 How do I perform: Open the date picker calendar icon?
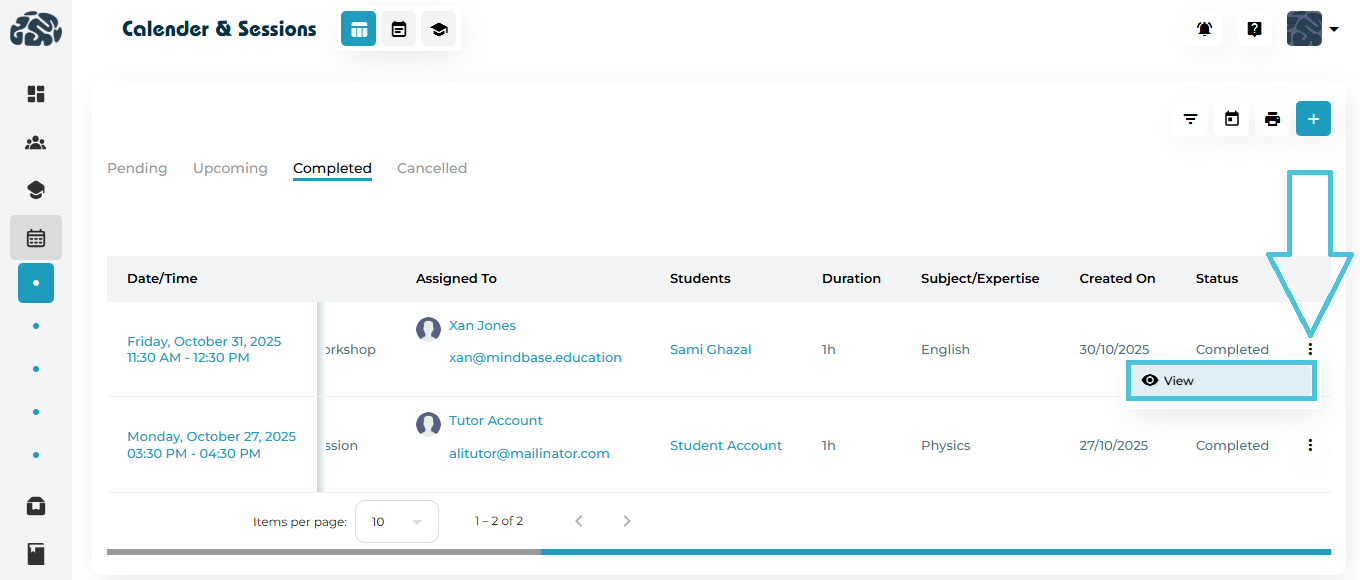pos(1232,119)
